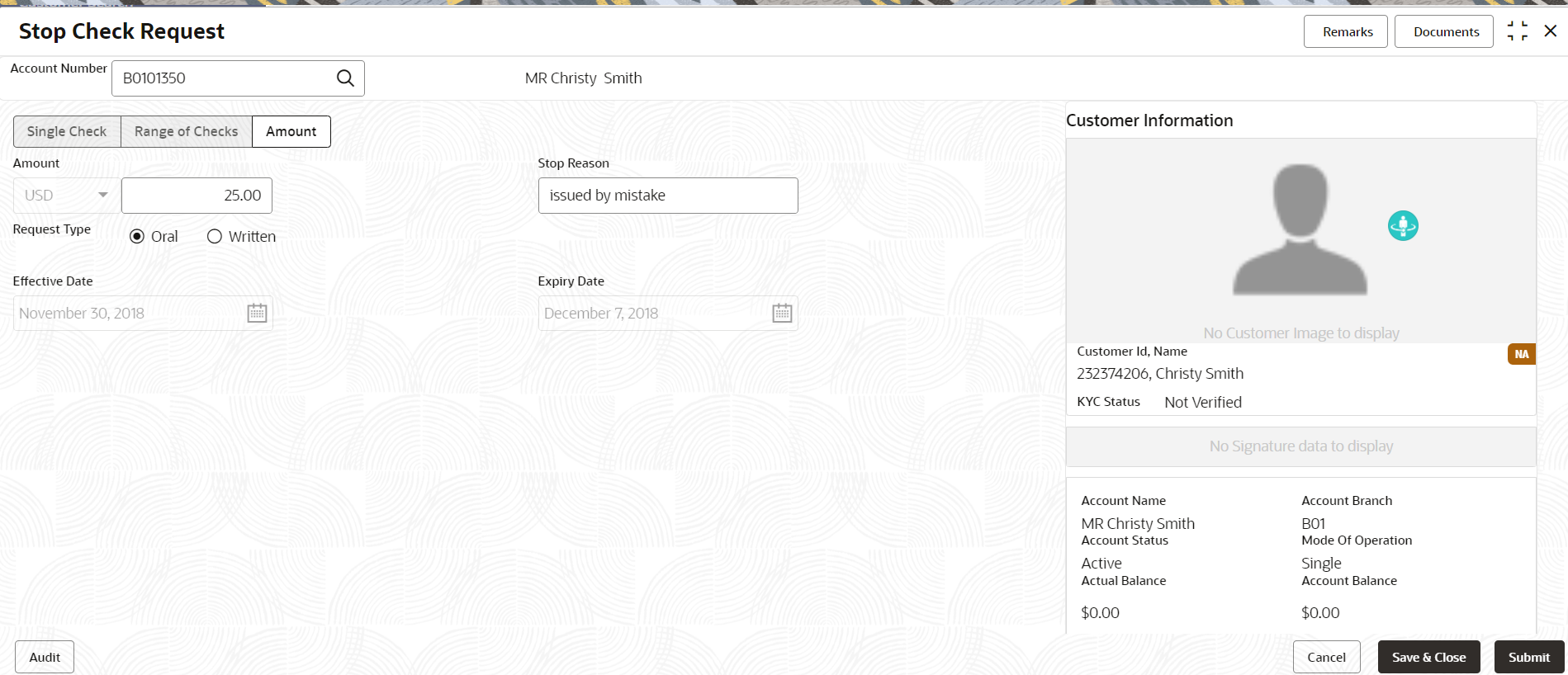This screenshot has height=675, width=1568.
Task: Click the Cancel button
Action: point(1326,657)
